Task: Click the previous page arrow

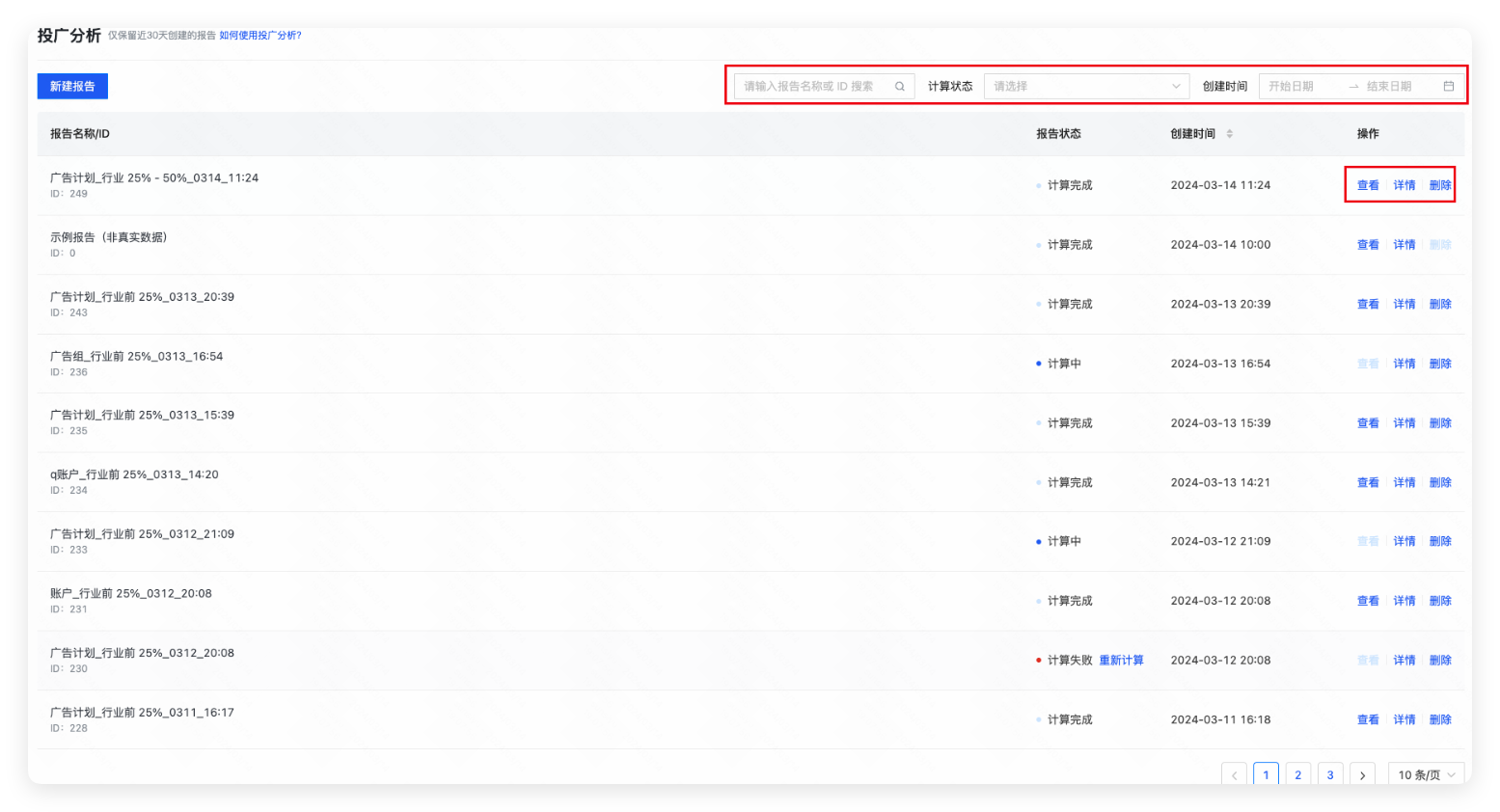Action: tap(1234, 774)
